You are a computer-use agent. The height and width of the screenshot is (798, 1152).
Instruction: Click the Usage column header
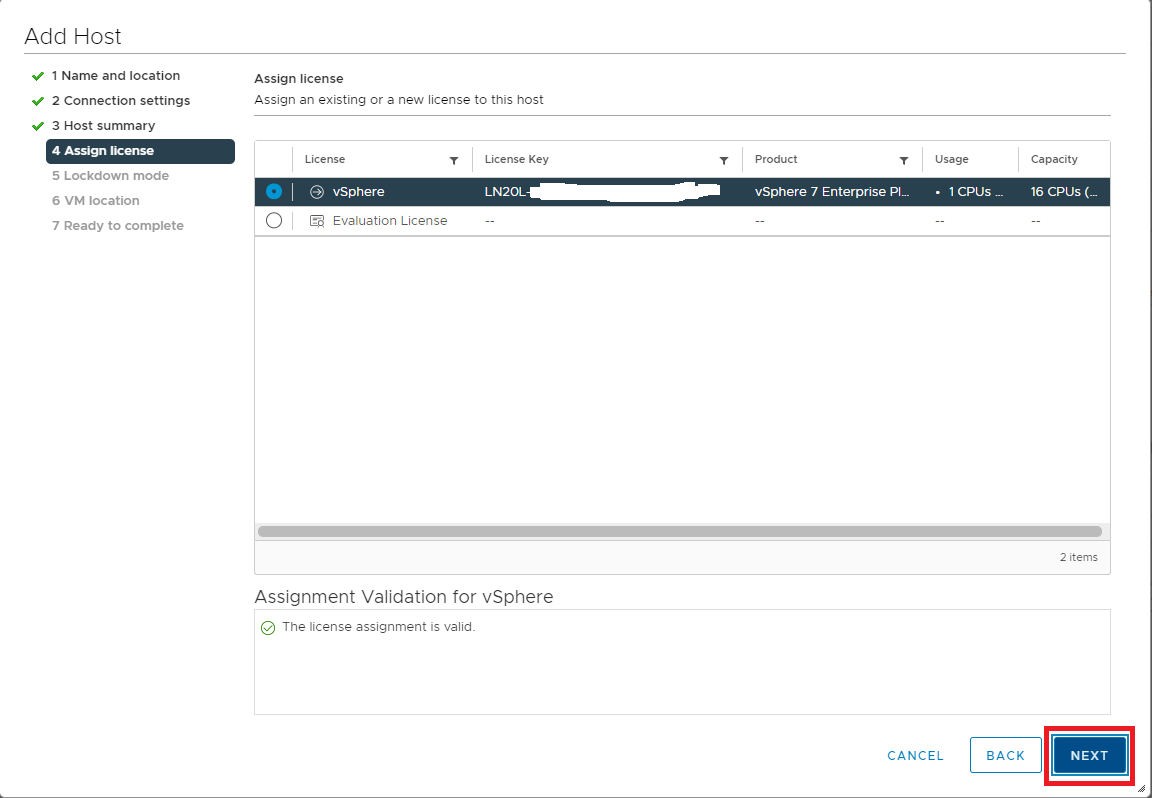pos(952,160)
